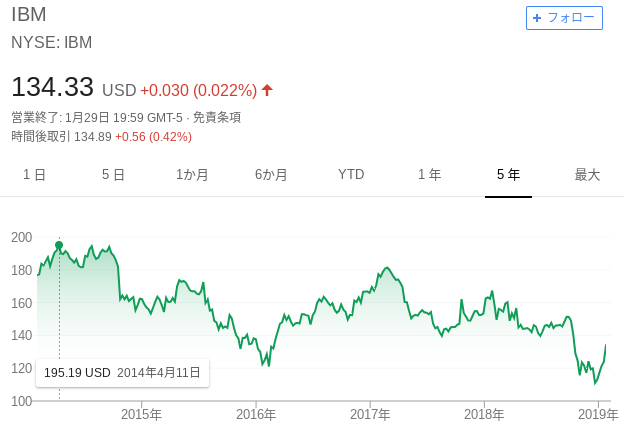624x428 pixels.
Task: Click the 160 y-axis label
Action: pos(21,303)
